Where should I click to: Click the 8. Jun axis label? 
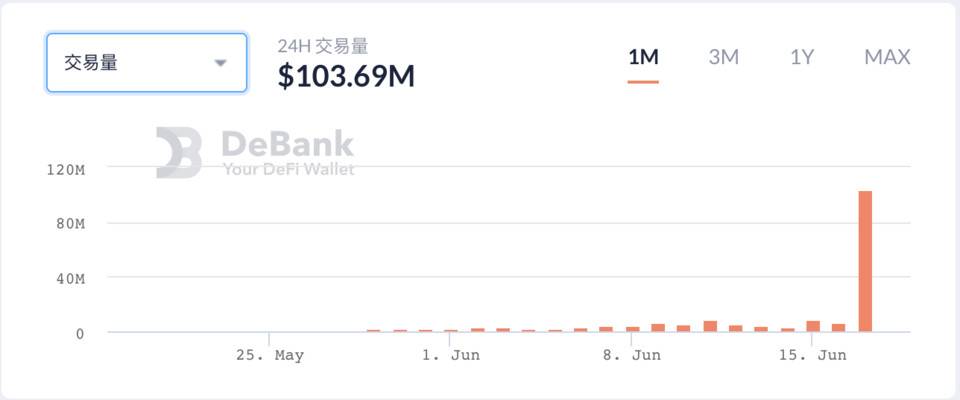[x=632, y=356]
